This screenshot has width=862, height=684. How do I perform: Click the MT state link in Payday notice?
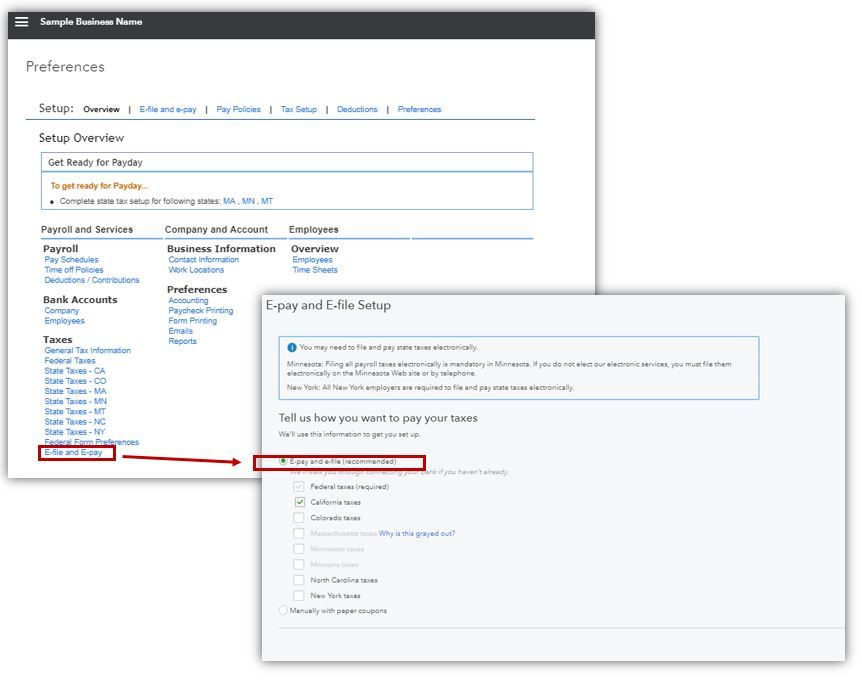point(267,201)
